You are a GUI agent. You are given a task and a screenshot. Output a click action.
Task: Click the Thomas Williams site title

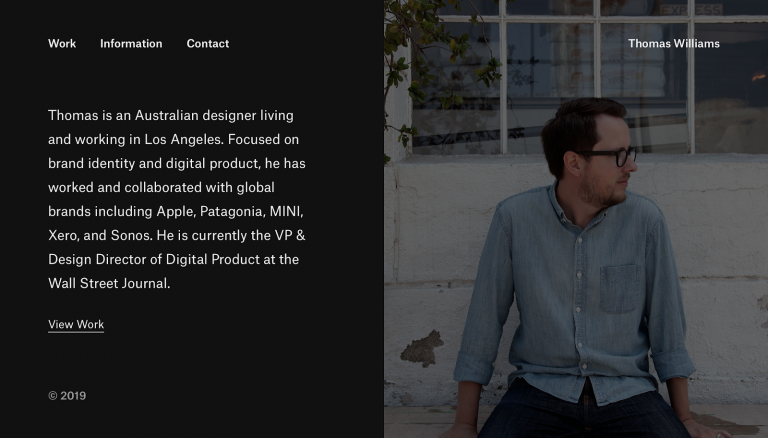pos(673,44)
